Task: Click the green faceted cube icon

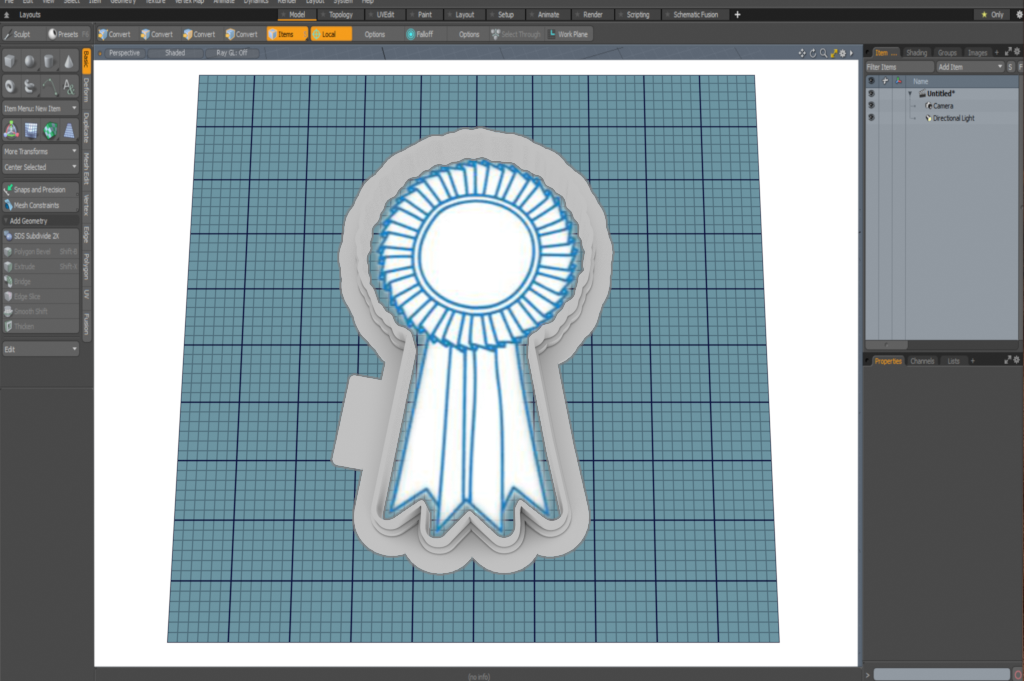Action: tap(50, 131)
